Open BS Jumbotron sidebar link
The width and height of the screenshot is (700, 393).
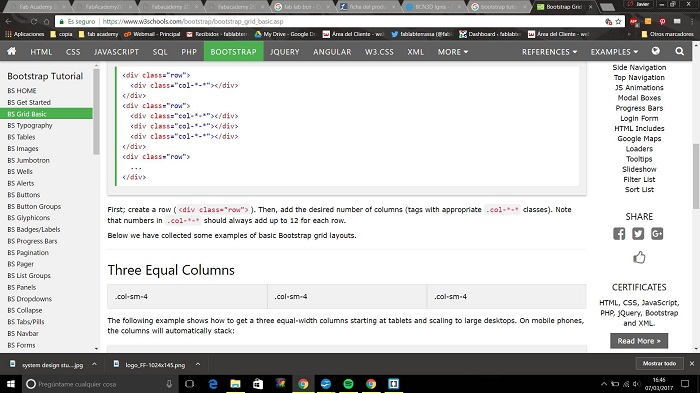[29, 160]
